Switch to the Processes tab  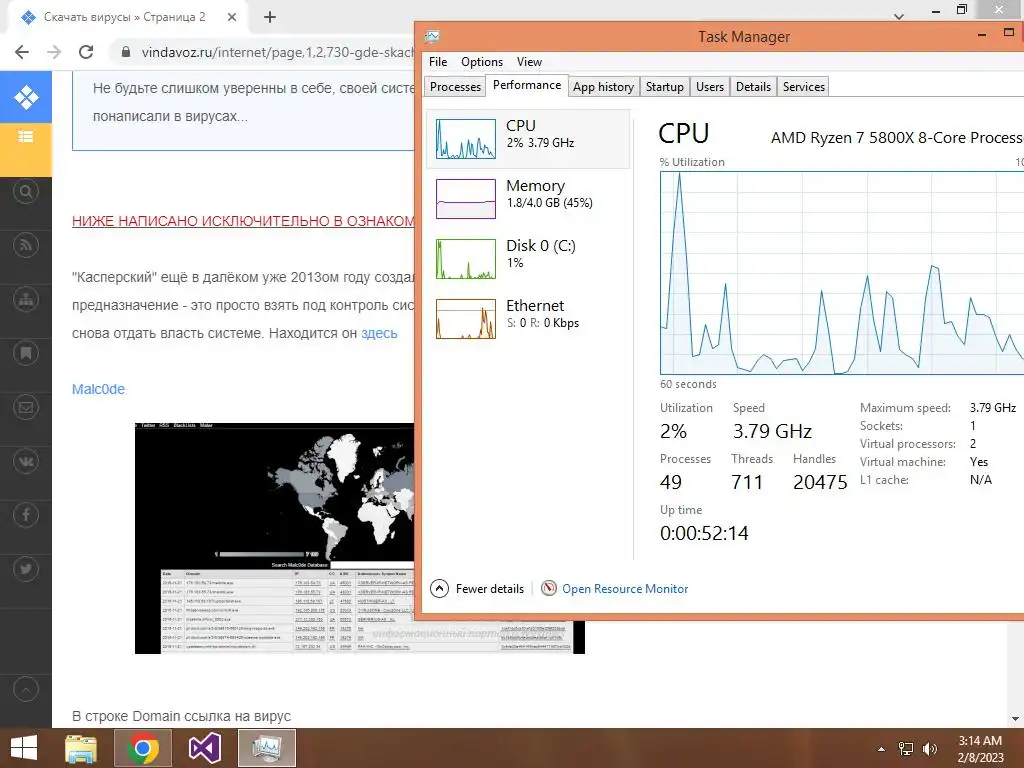[x=455, y=87]
